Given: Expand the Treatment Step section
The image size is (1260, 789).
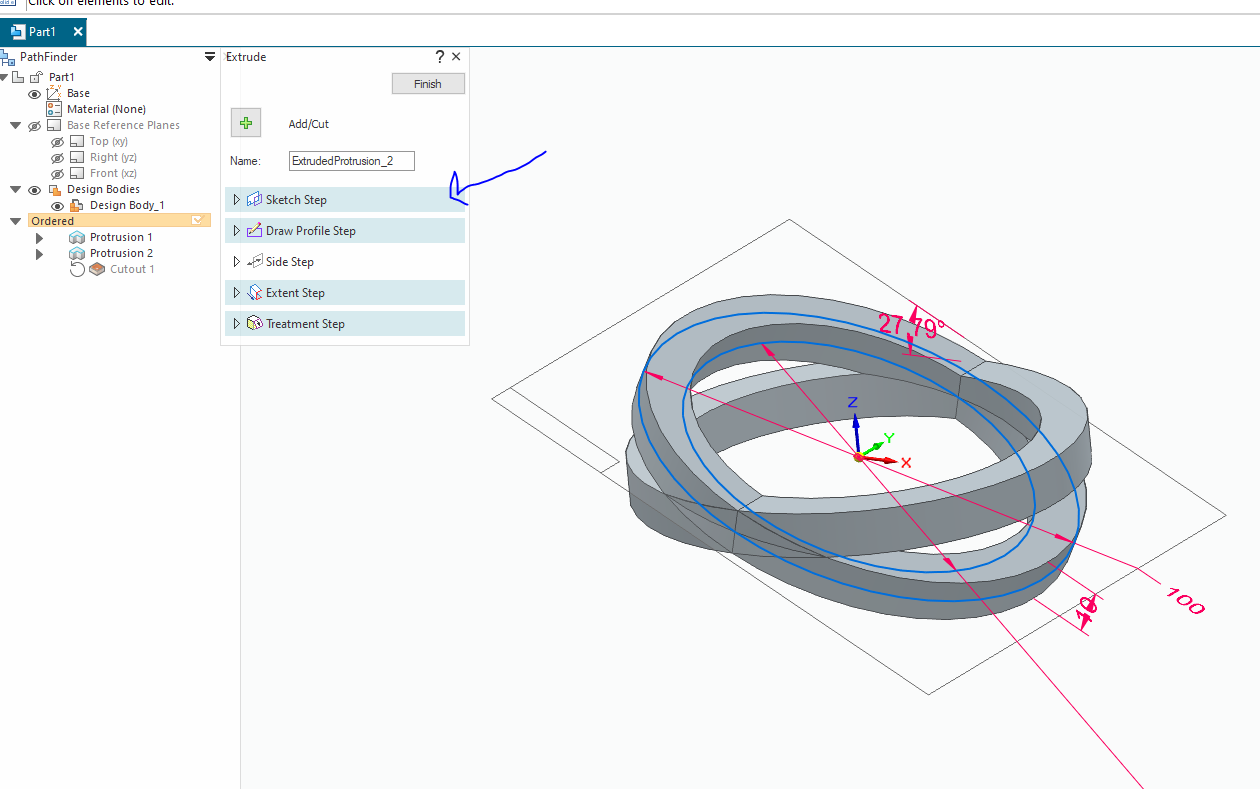Looking at the screenshot, I should [x=237, y=324].
